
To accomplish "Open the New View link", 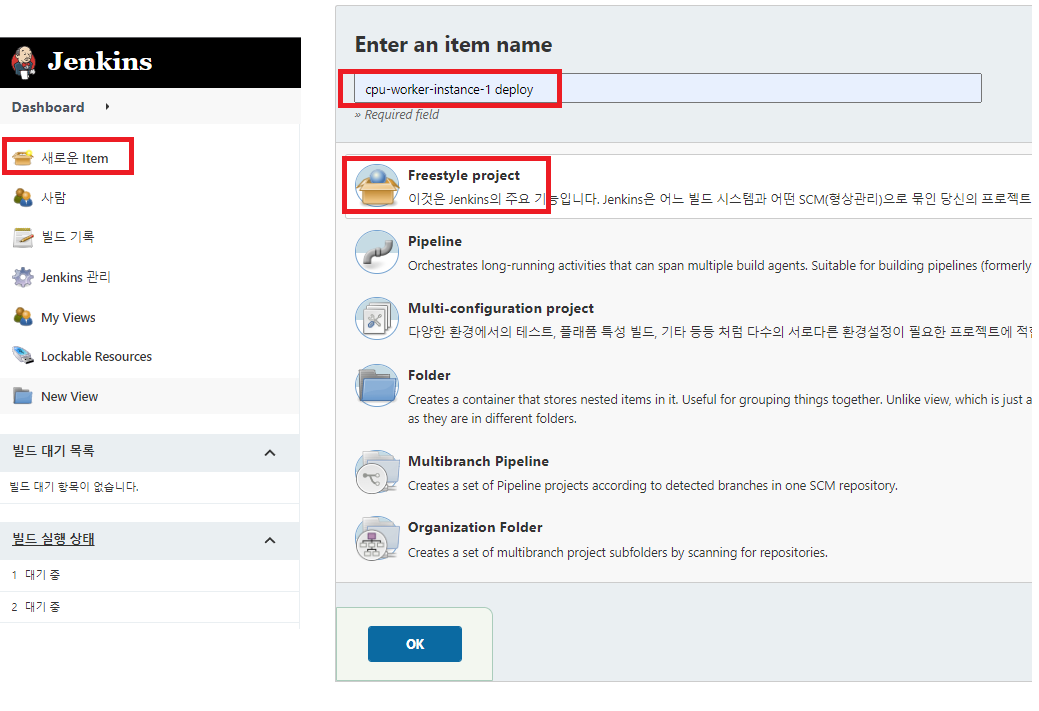I will [70, 396].
